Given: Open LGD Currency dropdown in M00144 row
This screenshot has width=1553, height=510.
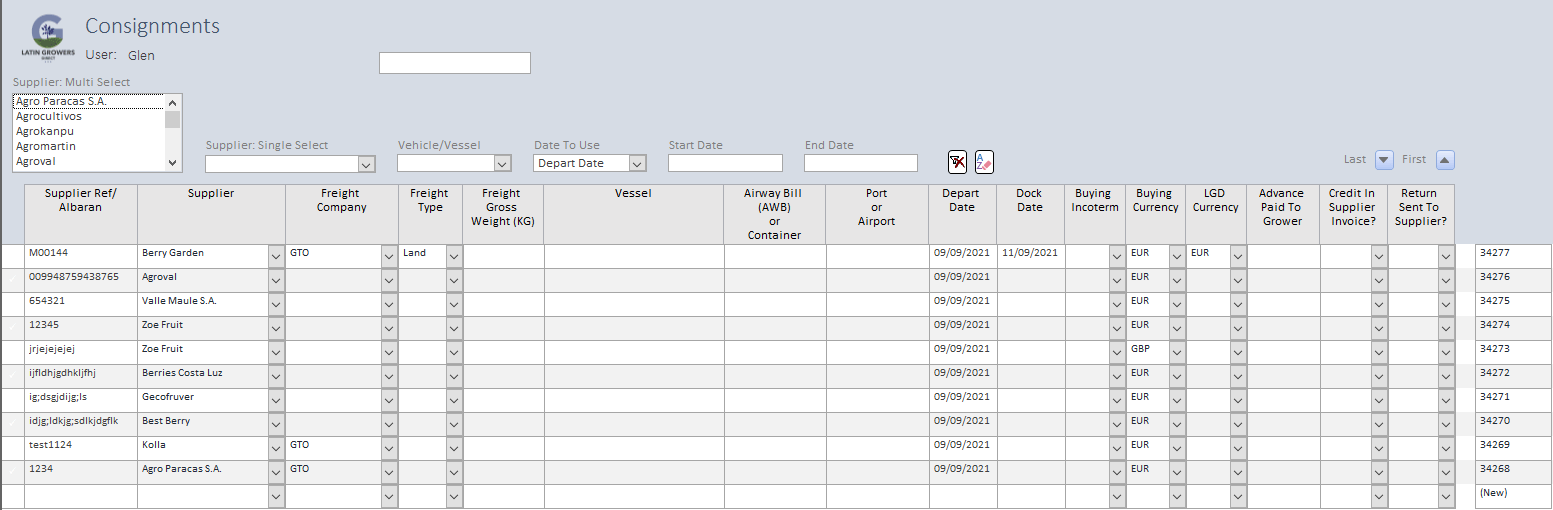Looking at the screenshot, I should [1237, 257].
